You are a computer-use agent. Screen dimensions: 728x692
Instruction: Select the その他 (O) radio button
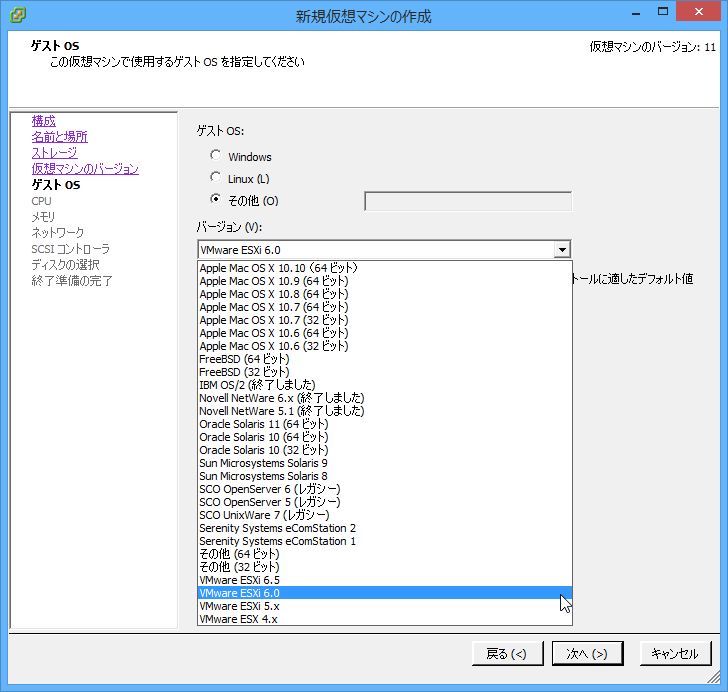click(x=215, y=199)
